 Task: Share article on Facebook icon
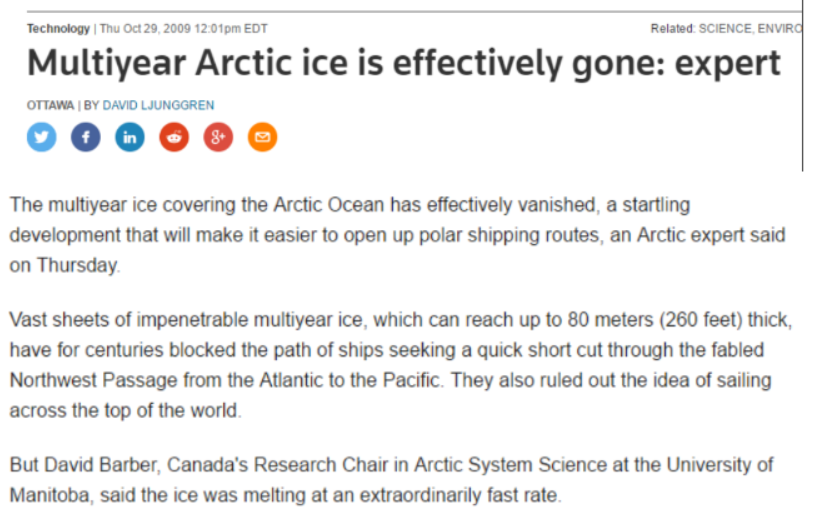click(x=86, y=137)
